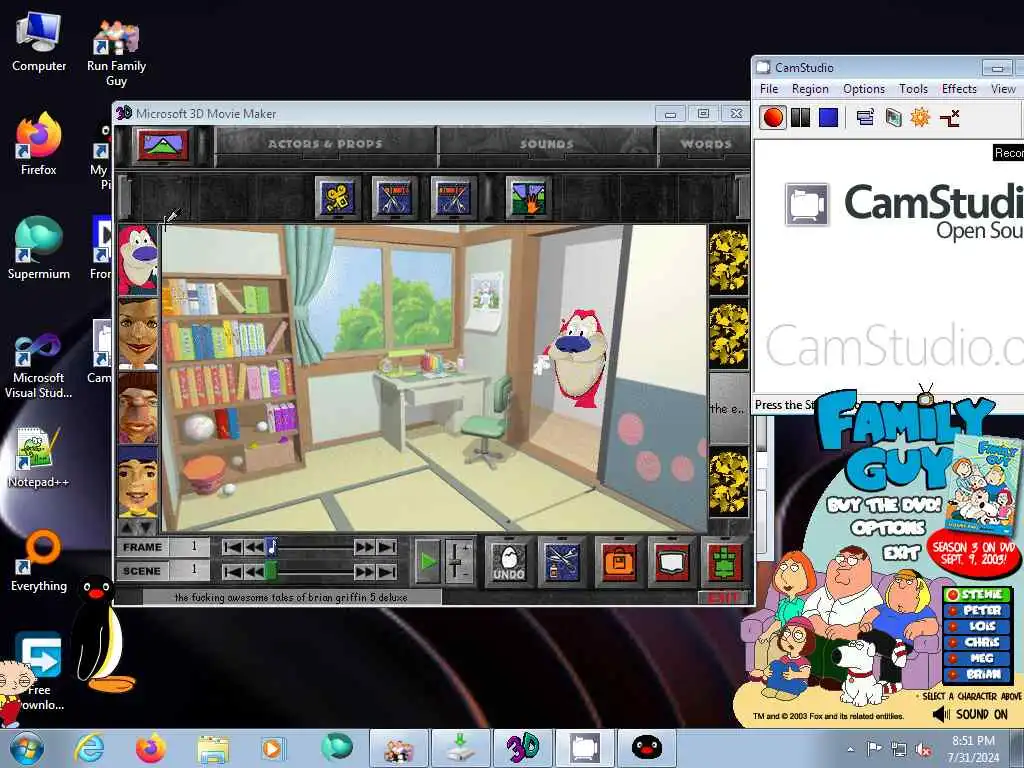Open the Region menu in CamStudio

[810, 89]
